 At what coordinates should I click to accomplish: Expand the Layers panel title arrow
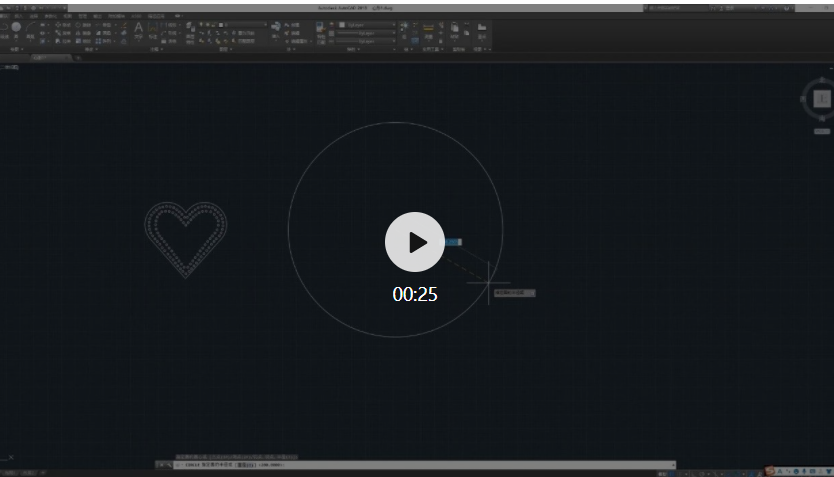point(231,49)
